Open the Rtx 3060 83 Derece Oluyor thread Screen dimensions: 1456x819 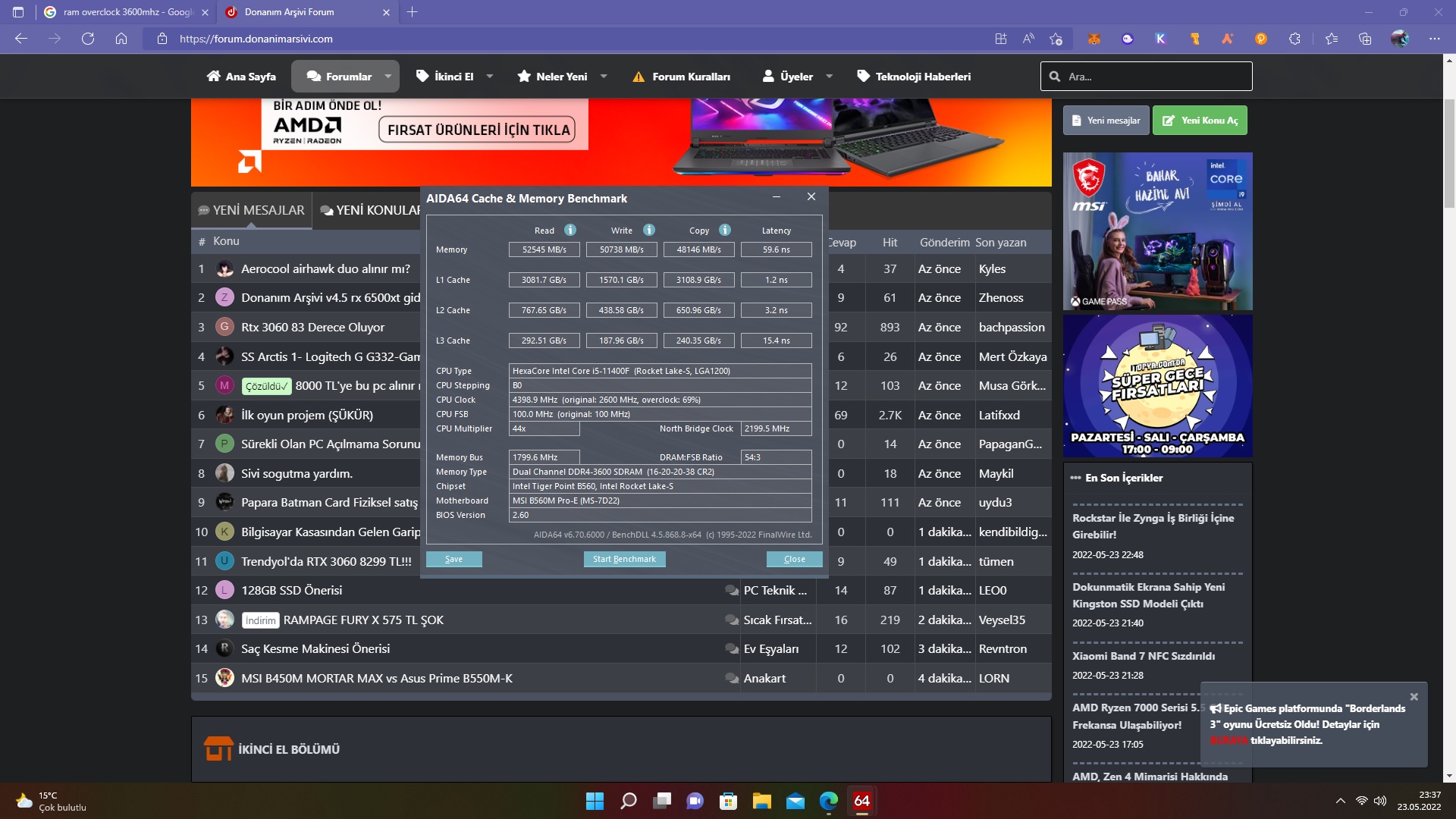pos(312,327)
